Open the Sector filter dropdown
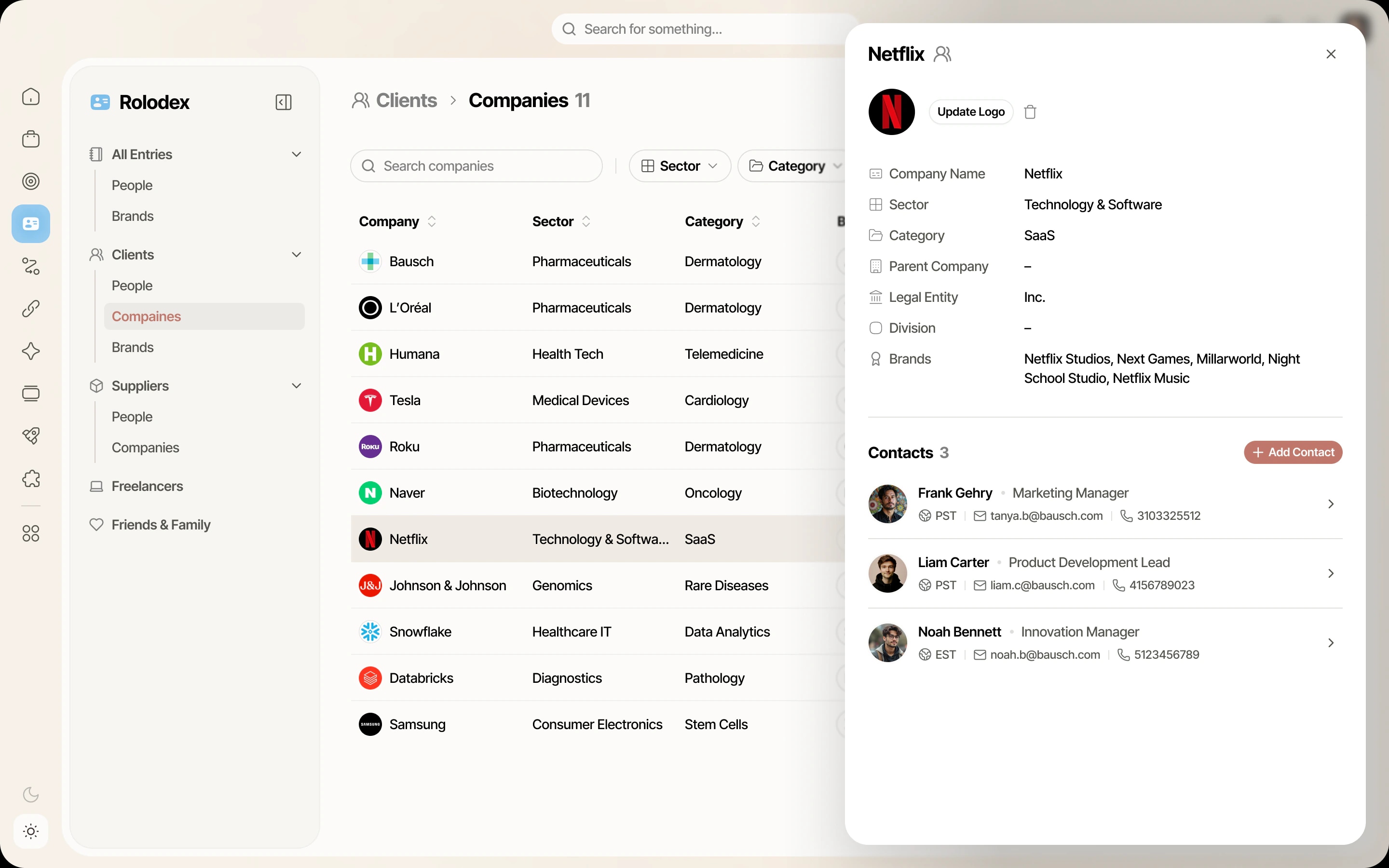Image resolution: width=1389 pixels, height=868 pixels. (x=680, y=166)
